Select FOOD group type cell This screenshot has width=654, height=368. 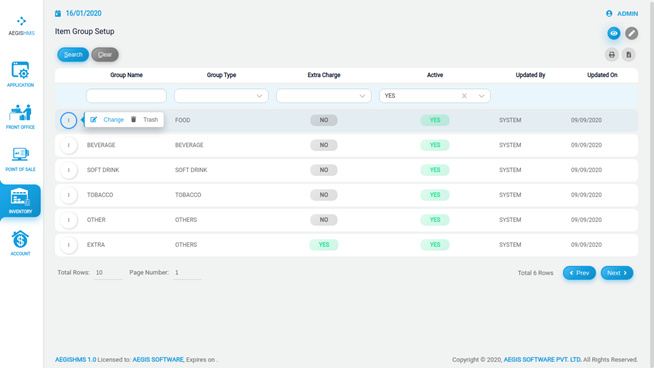tap(183, 120)
